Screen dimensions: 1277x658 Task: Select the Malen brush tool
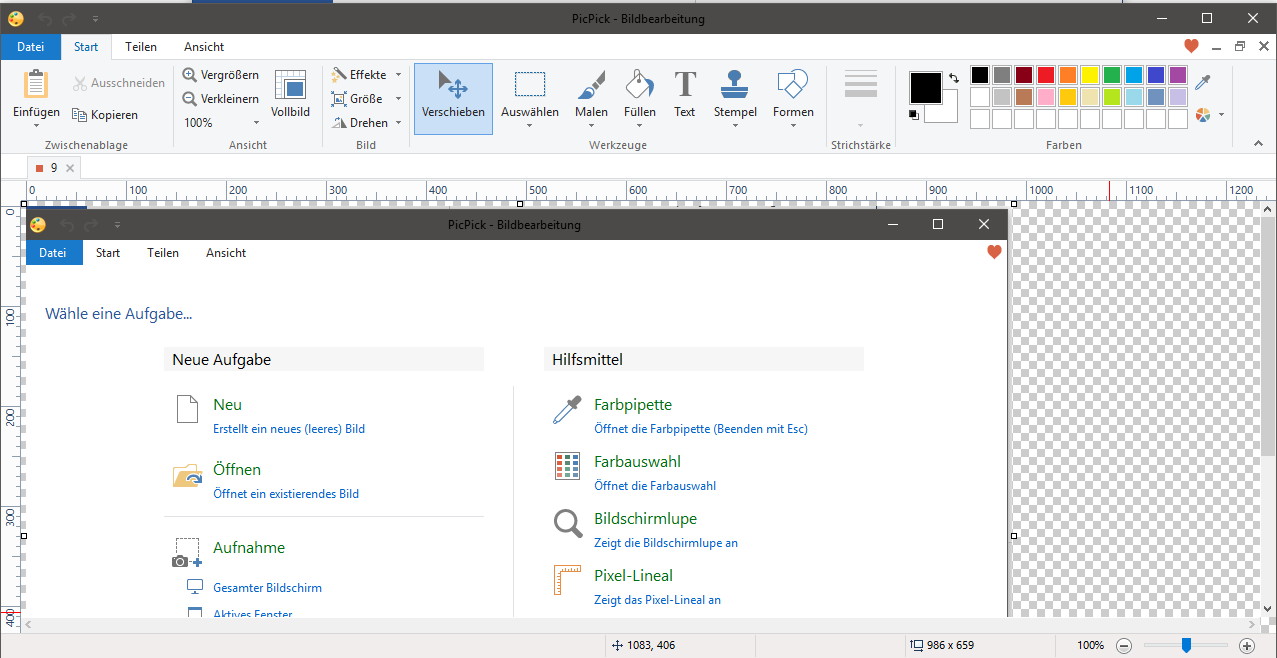[x=591, y=98]
